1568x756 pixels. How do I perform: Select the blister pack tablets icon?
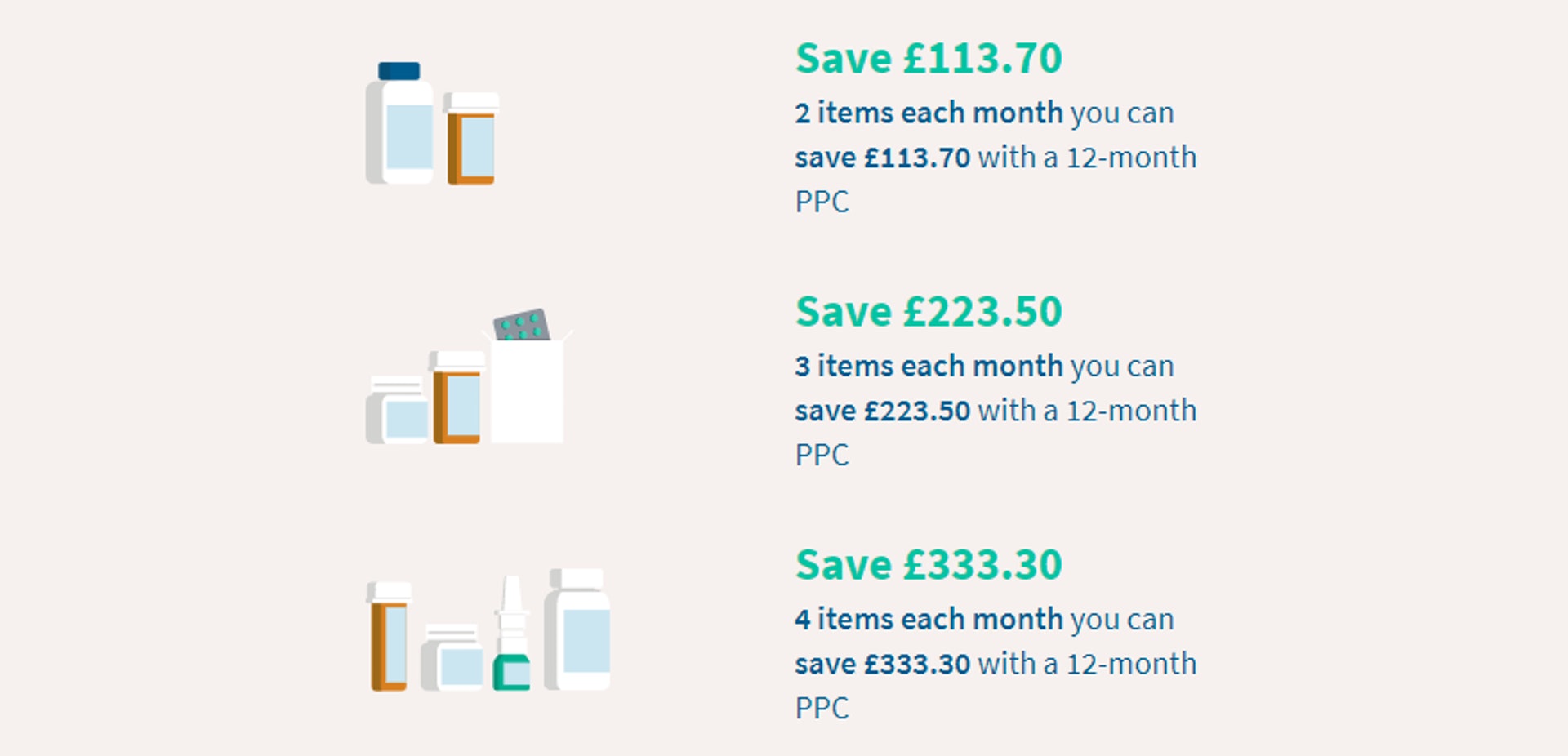pyautogui.click(x=522, y=325)
